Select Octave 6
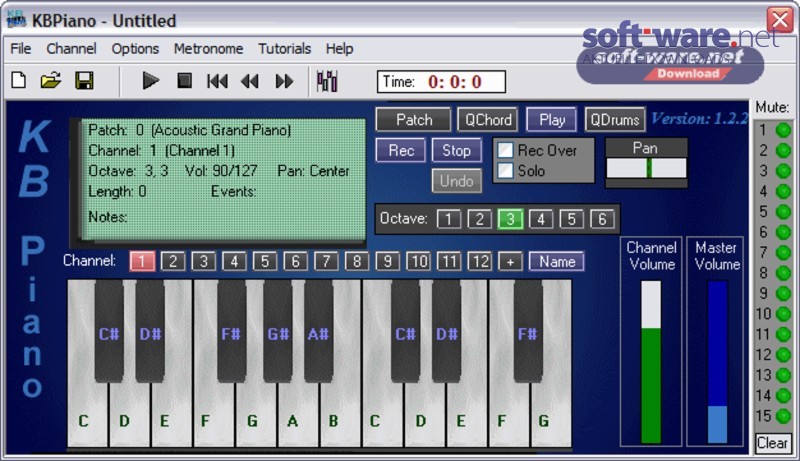Image resolution: width=800 pixels, height=461 pixels. 602,219
